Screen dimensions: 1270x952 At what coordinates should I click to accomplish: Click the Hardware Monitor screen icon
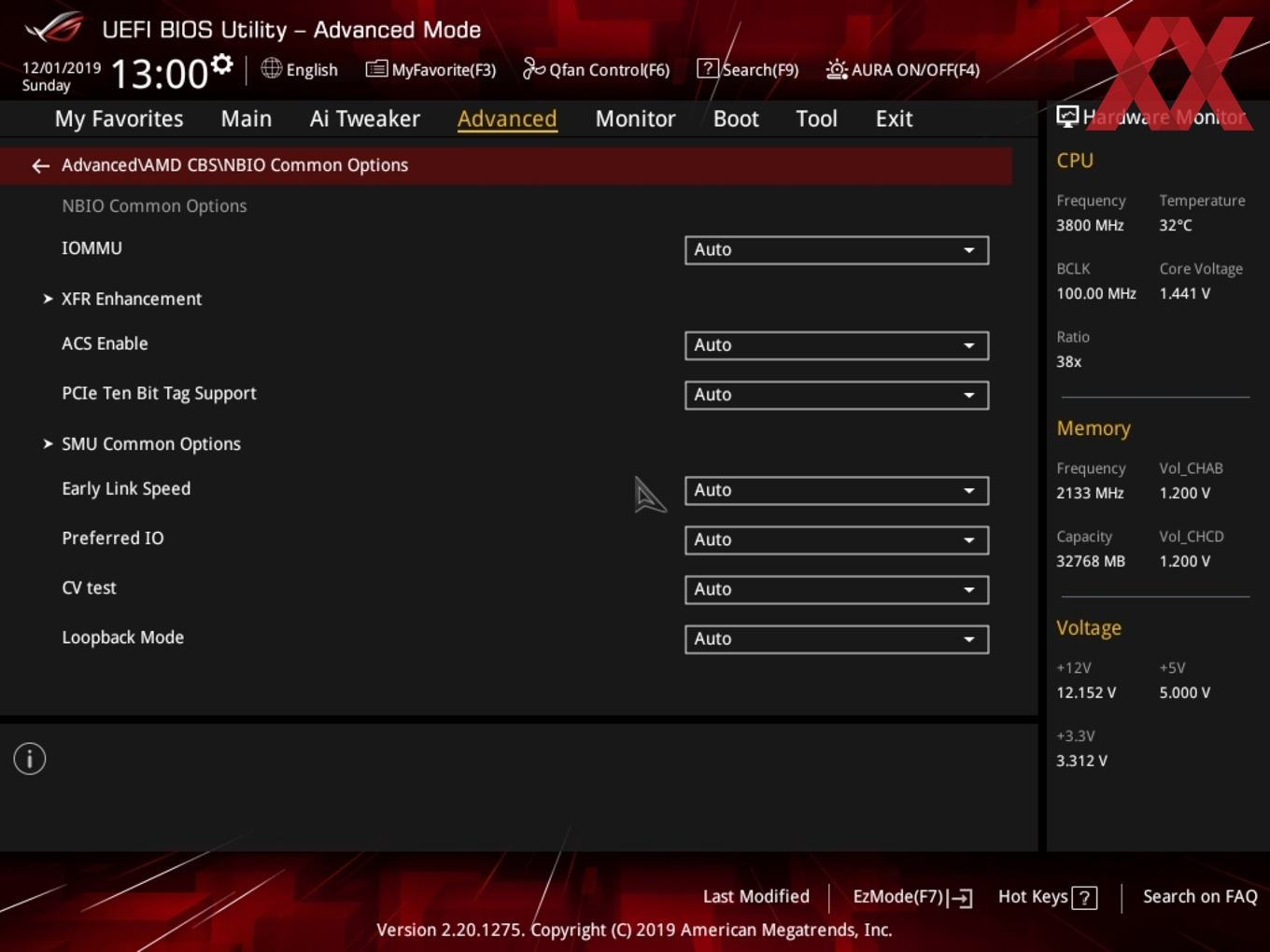(x=1066, y=117)
